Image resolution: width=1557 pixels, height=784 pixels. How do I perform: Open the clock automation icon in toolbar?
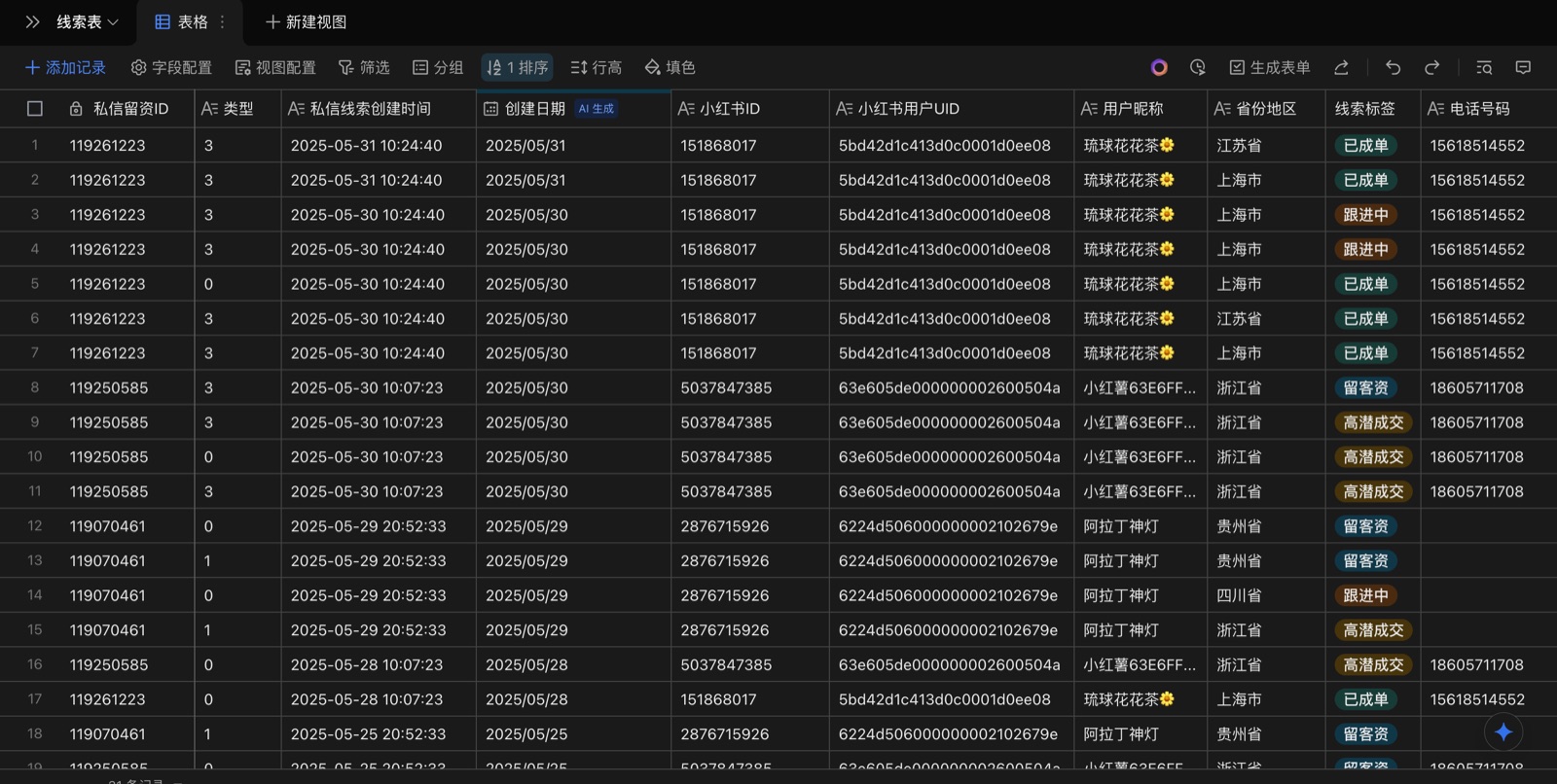(x=1198, y=67)
